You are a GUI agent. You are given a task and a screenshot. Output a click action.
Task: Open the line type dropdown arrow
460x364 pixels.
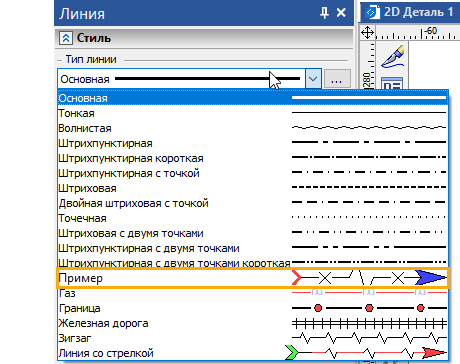313,79
